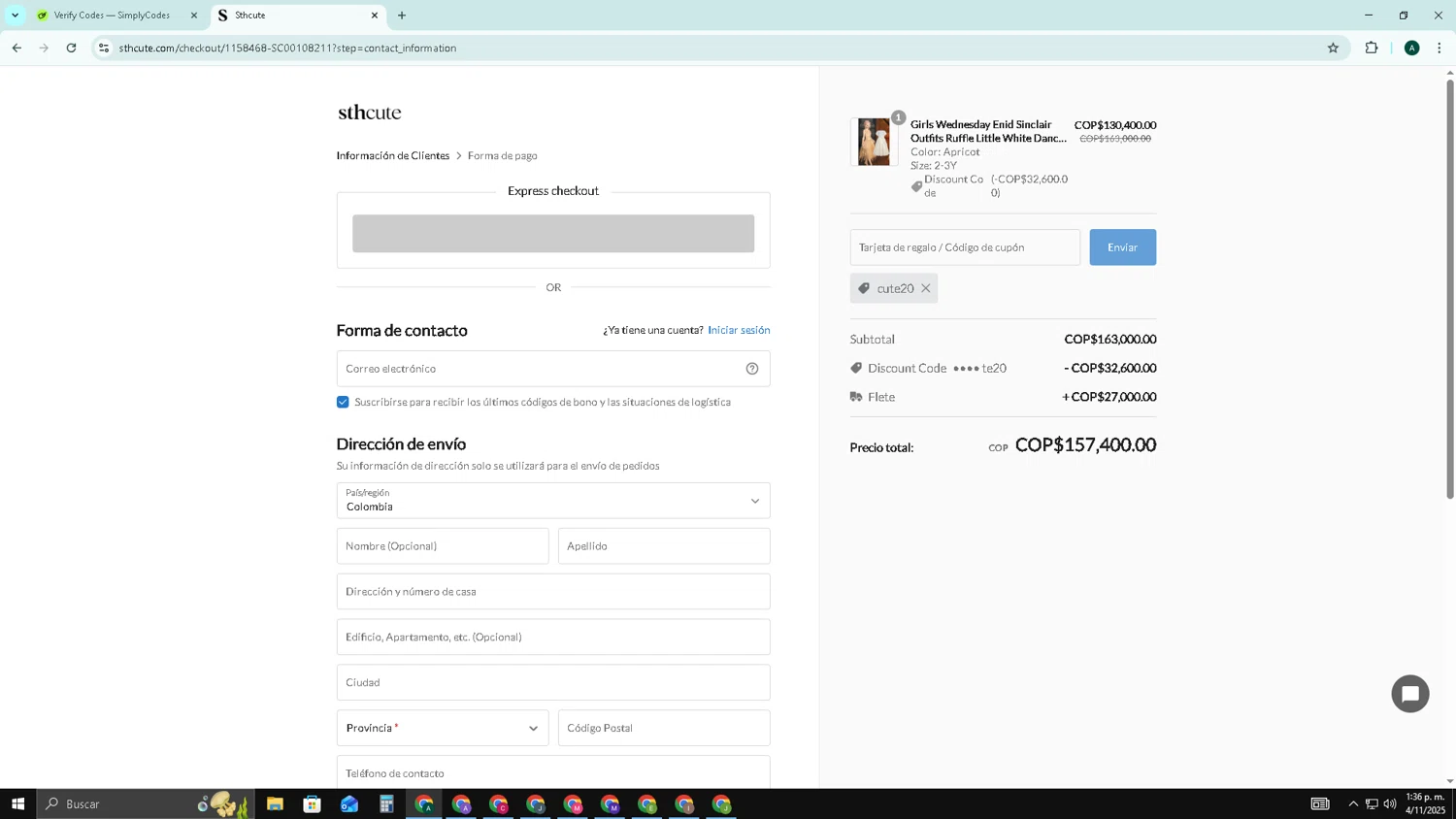Go back to the previous page
Screen dimensions: 1456x819
click(x=17, y=48)
